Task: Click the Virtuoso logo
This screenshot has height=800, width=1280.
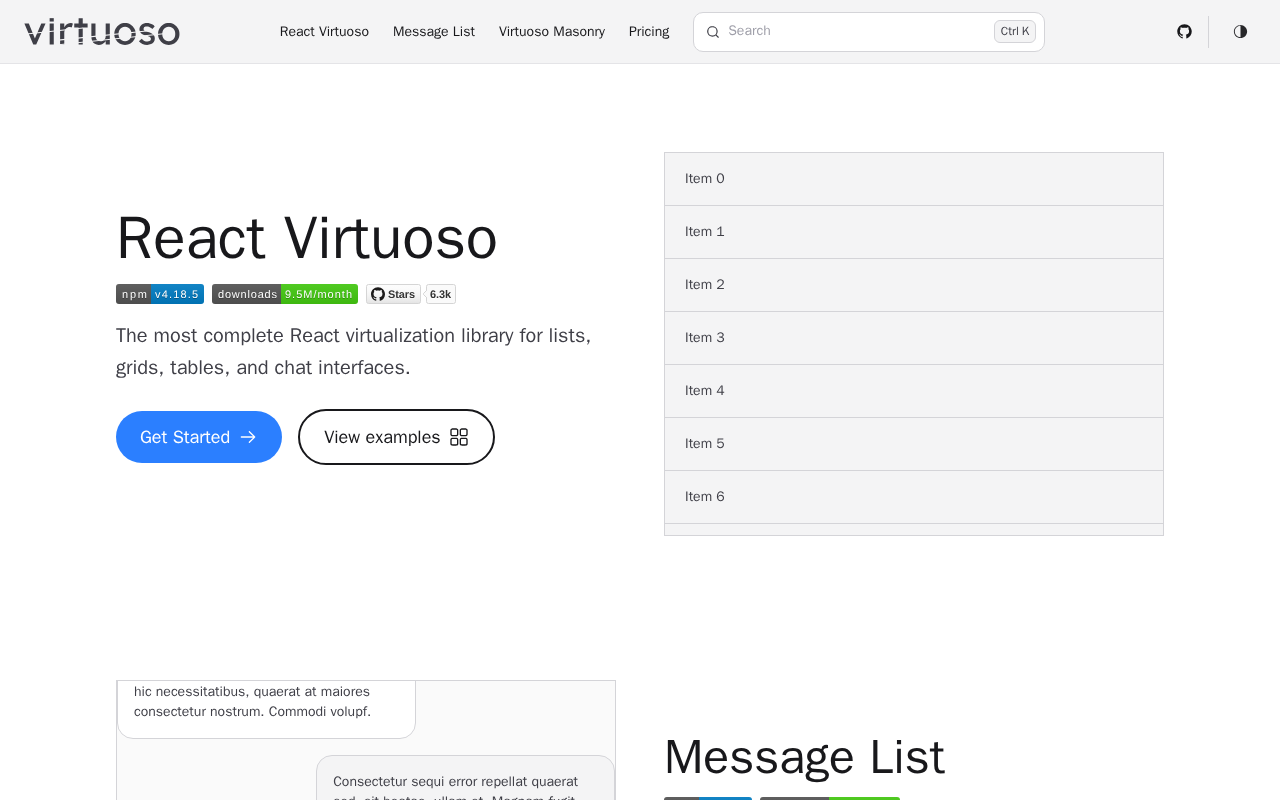Action: click(102, 32)
